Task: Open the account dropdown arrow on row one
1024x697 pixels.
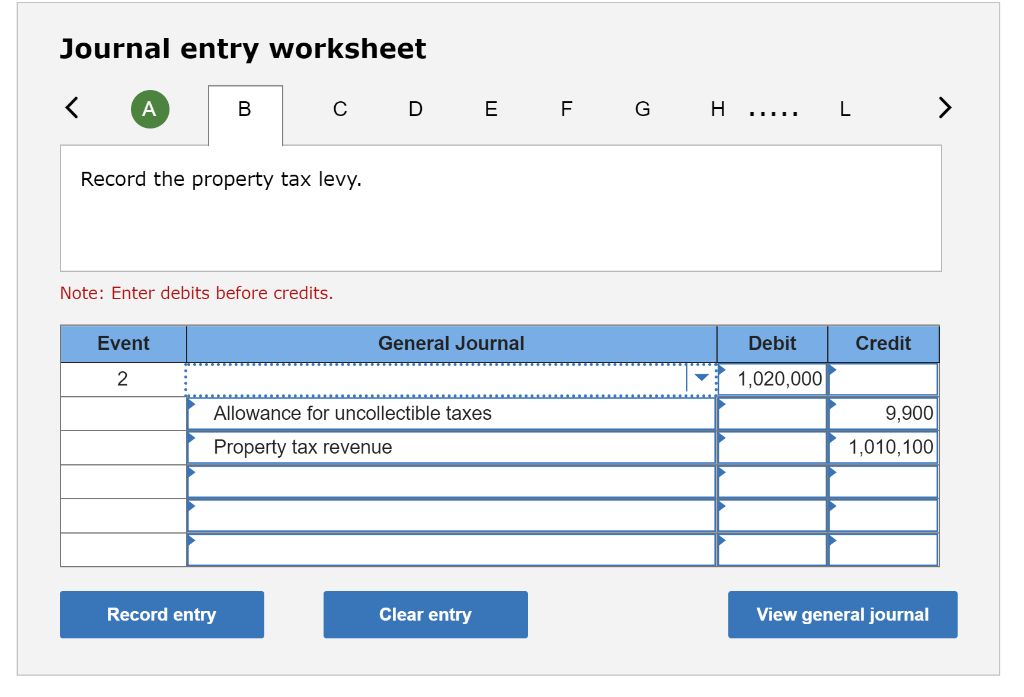Action: 701,378
